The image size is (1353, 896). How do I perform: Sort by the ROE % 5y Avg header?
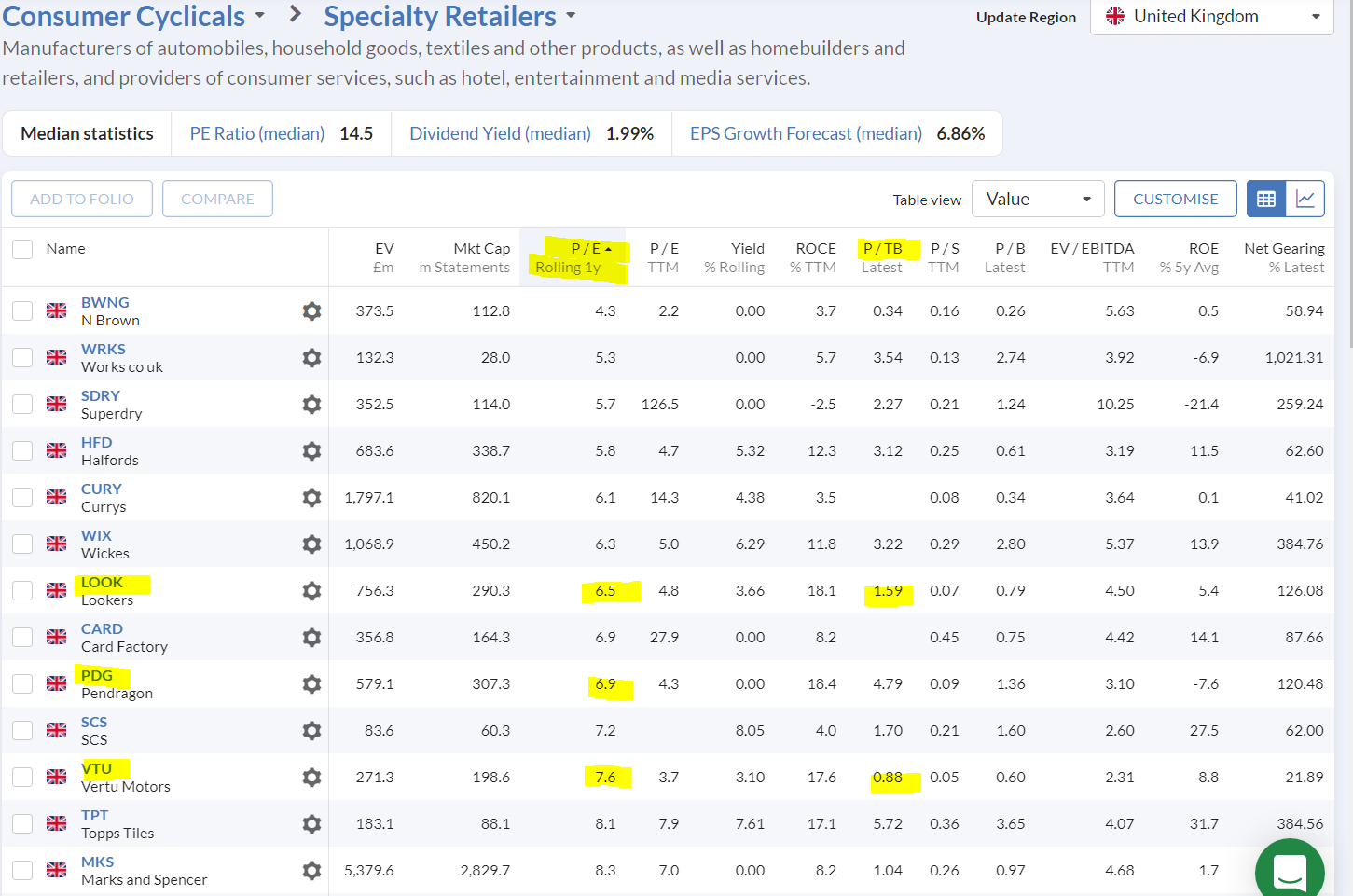pos(1189,258)
